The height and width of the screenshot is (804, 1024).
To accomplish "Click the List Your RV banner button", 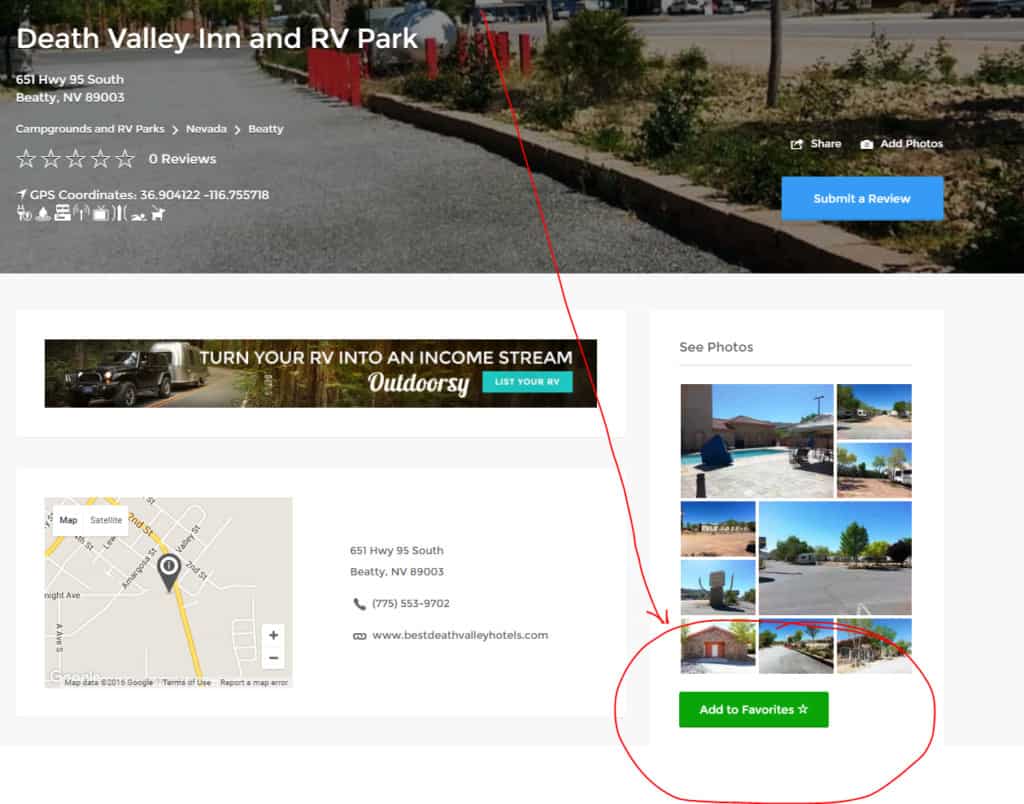I will click(x=527, y=381).
